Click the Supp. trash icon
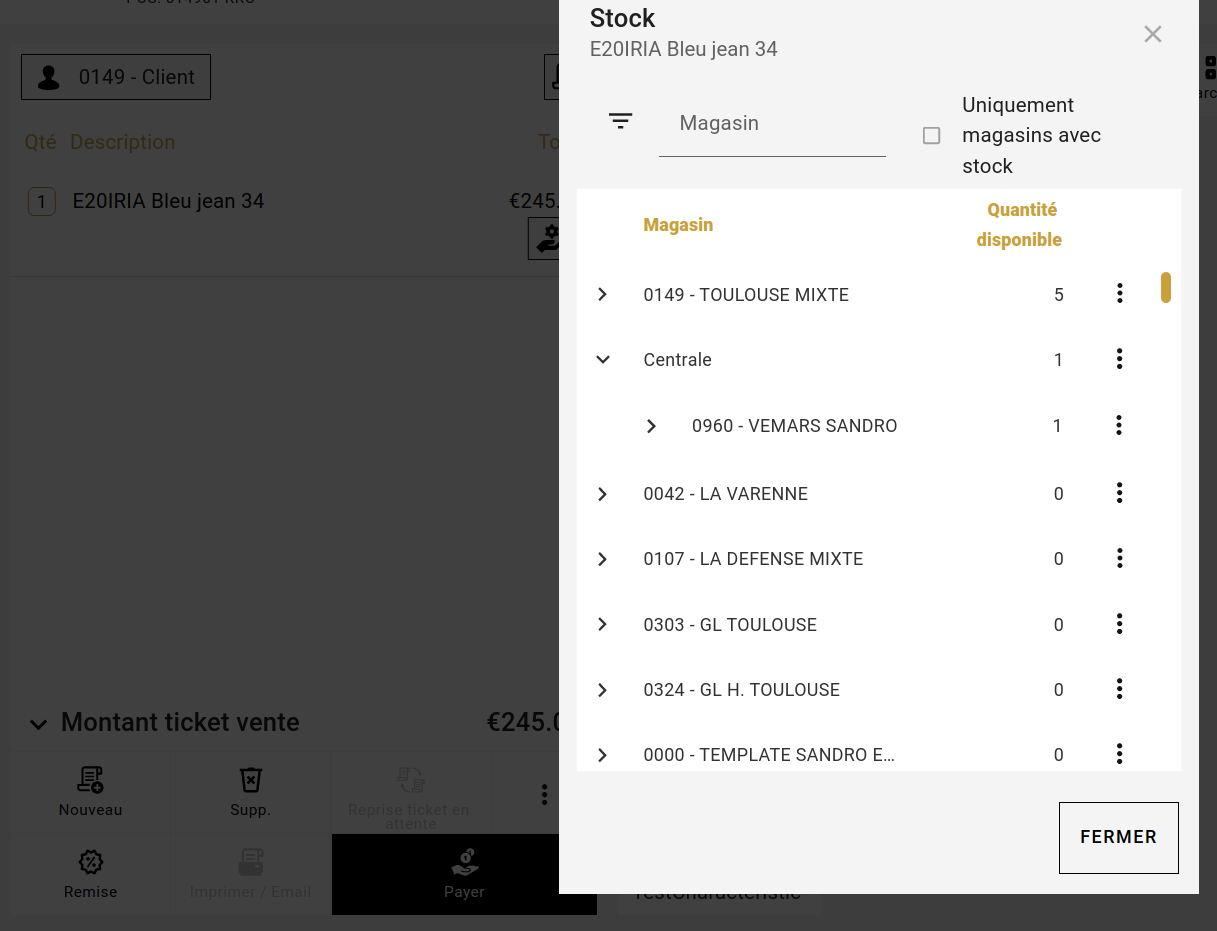Screen dimensions: 1217x931 [x=250, y=780]
